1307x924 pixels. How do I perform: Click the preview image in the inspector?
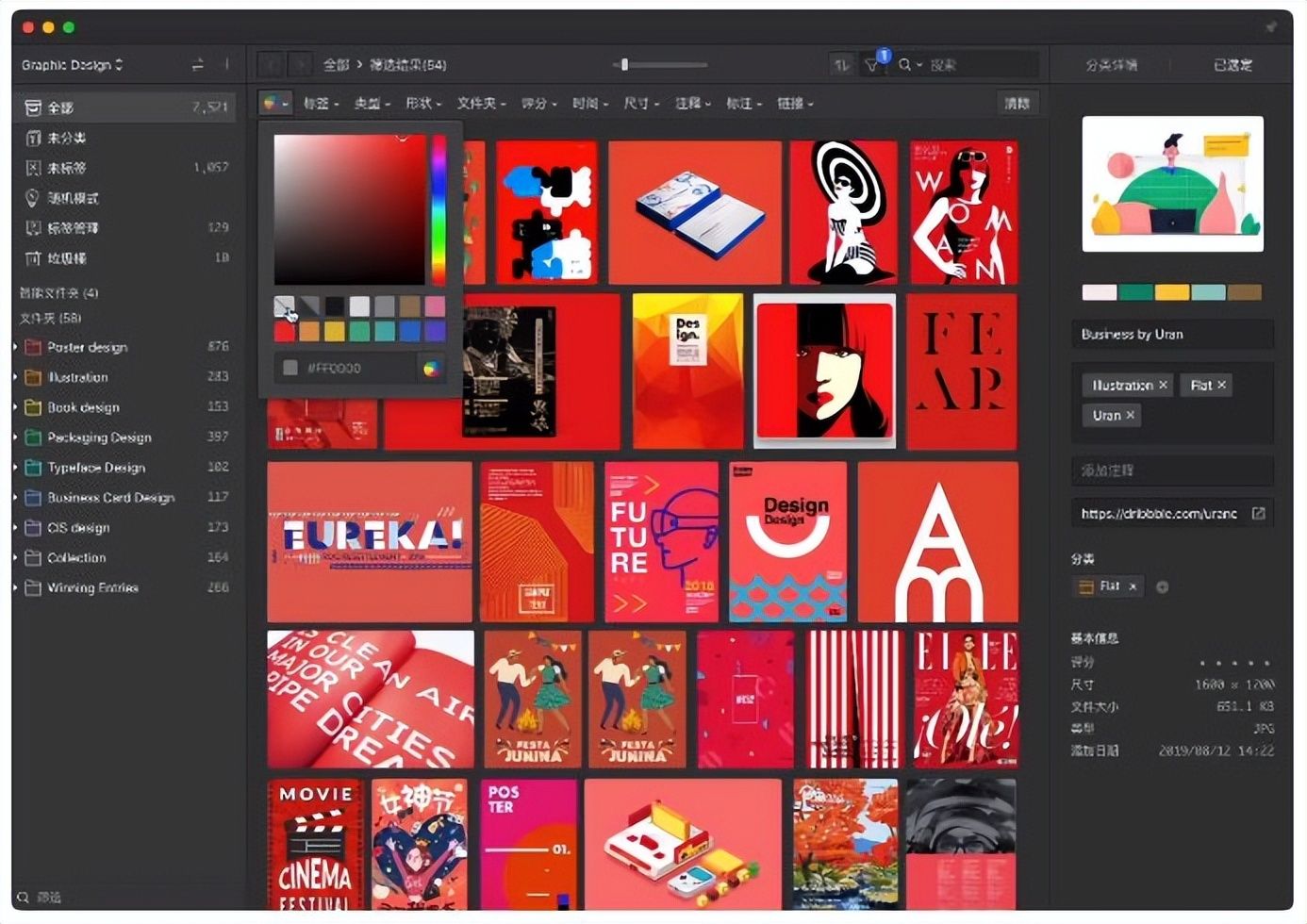(1172, 184)
